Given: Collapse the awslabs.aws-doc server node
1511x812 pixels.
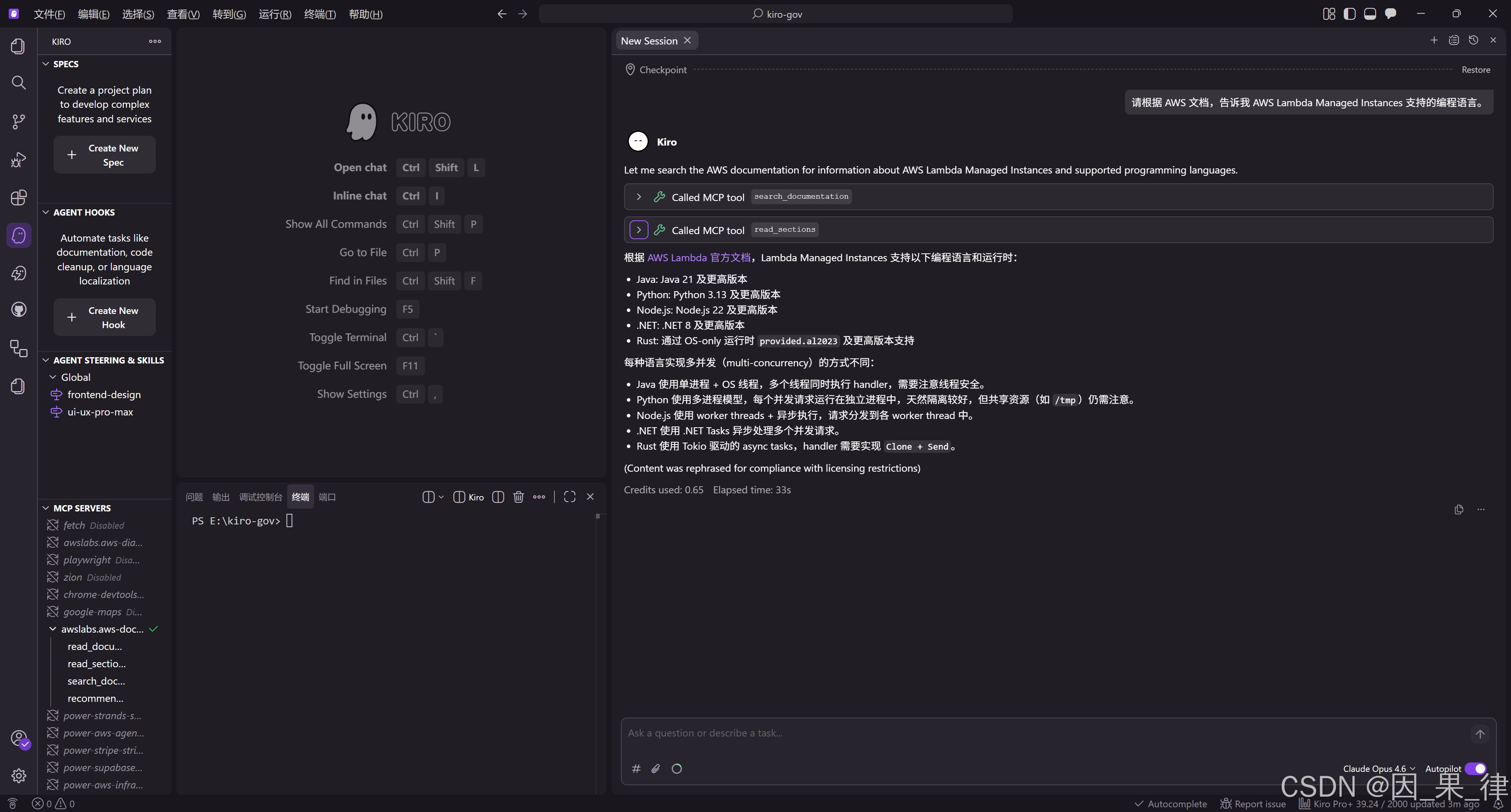Looking at the screenshot, I should [x=53, y=629].
